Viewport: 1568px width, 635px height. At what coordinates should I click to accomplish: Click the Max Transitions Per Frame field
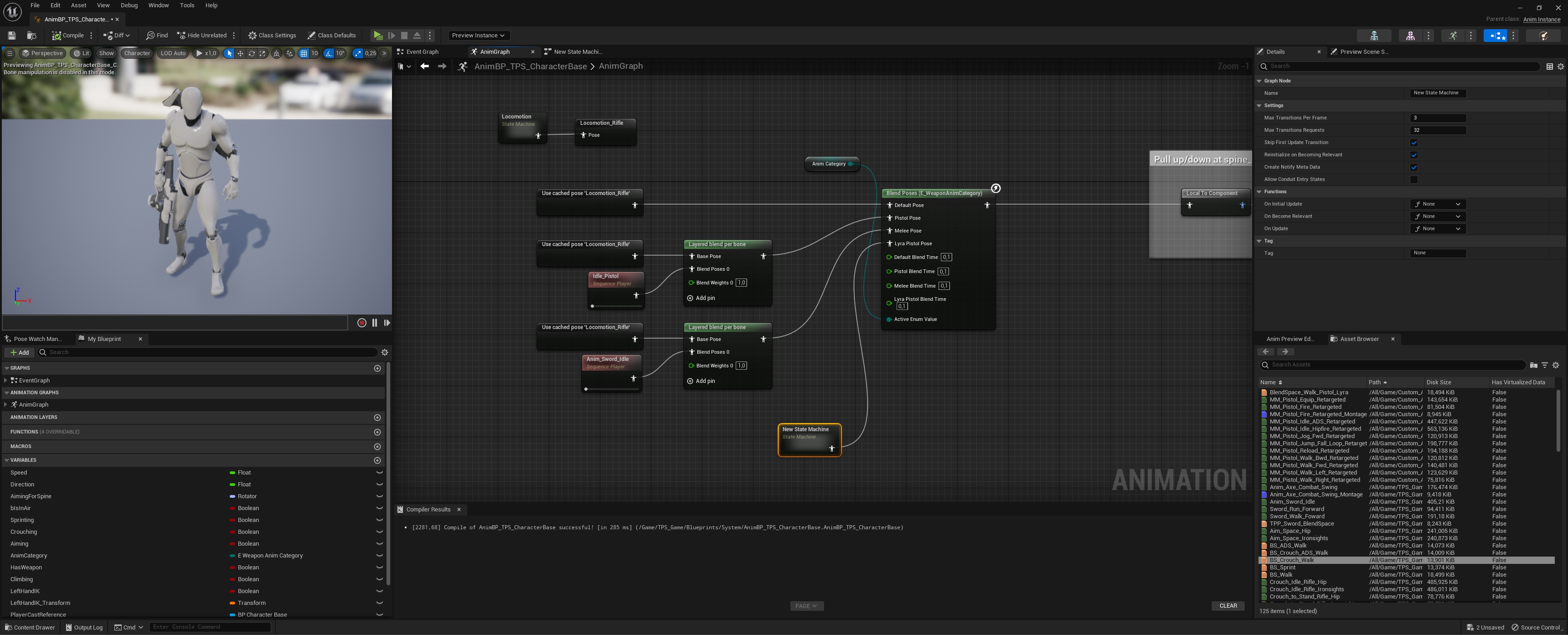[x=1437, y=118]
